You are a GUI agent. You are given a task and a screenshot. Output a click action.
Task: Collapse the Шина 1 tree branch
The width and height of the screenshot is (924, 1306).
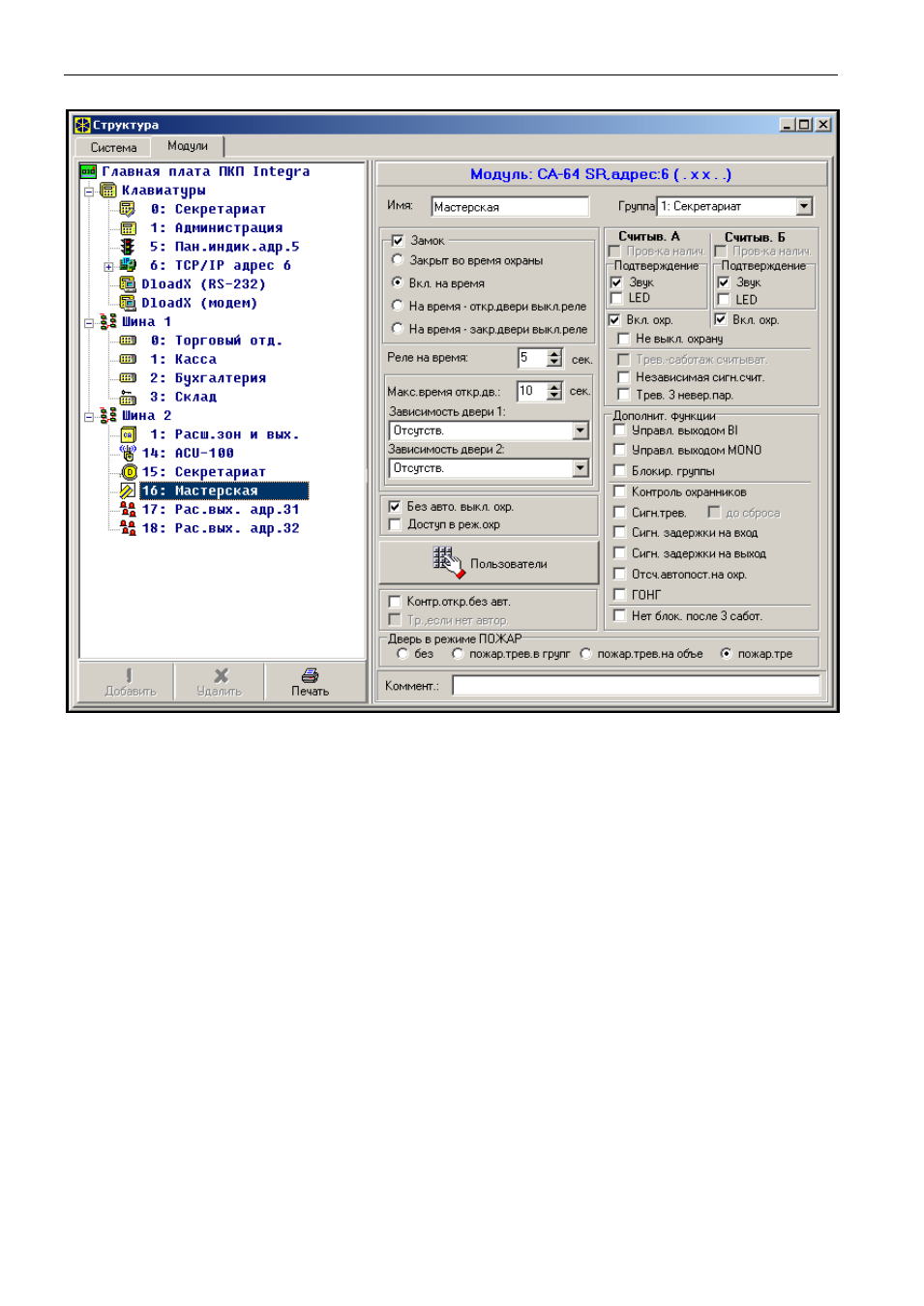[89, 322]
